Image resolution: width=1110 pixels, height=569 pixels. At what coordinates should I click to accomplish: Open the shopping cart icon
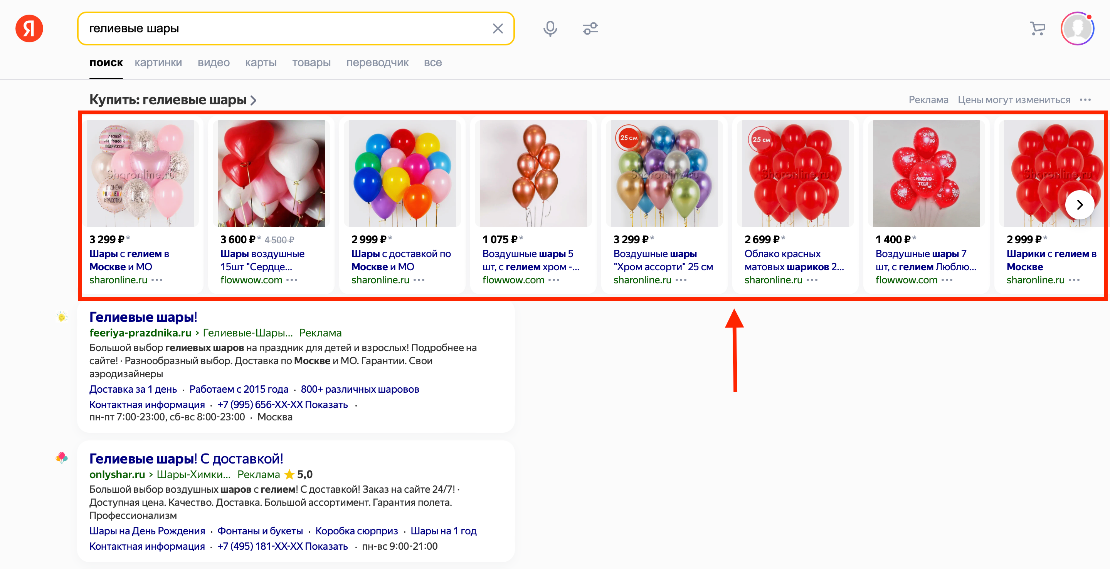(1037, 29)
